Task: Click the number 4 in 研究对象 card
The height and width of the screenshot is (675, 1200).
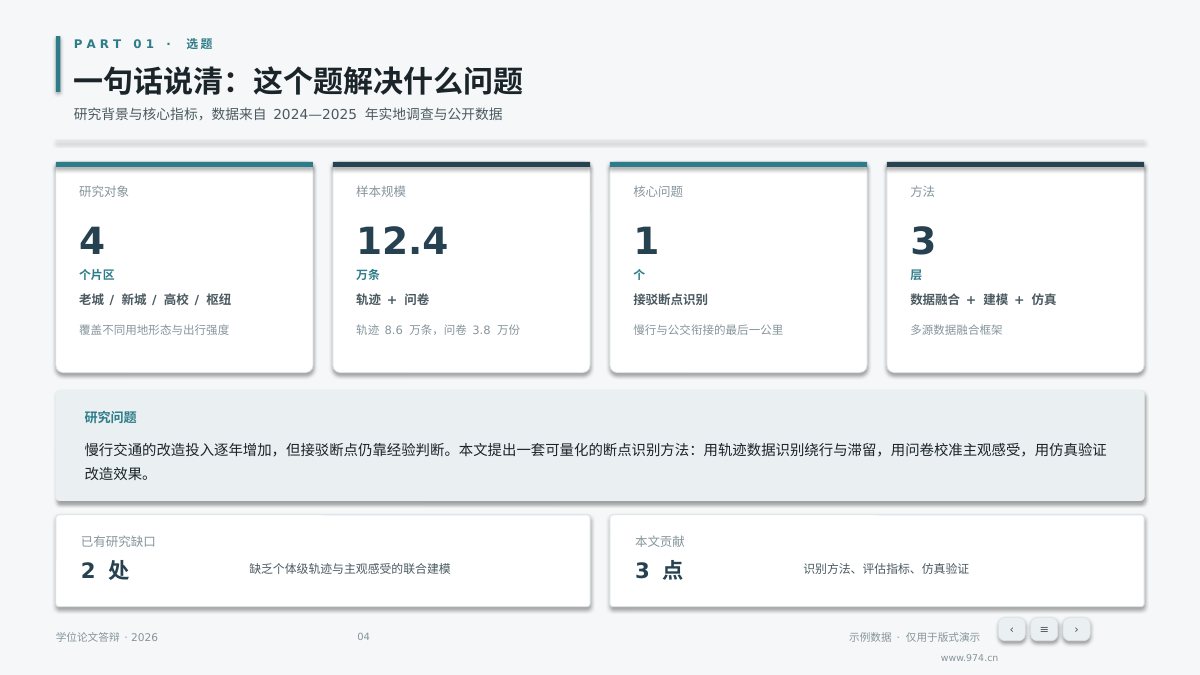Action: tap(91, 242)
